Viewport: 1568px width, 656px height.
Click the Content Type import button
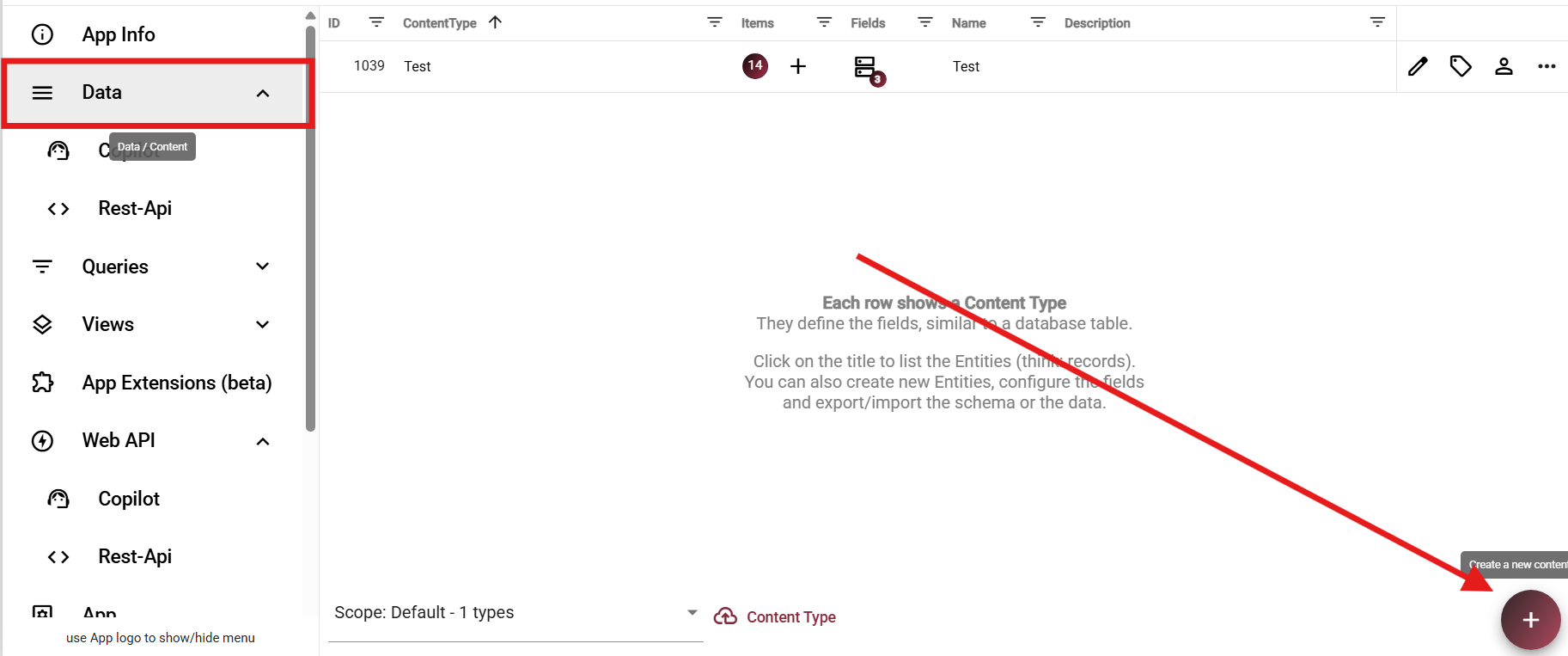(775, 617)
